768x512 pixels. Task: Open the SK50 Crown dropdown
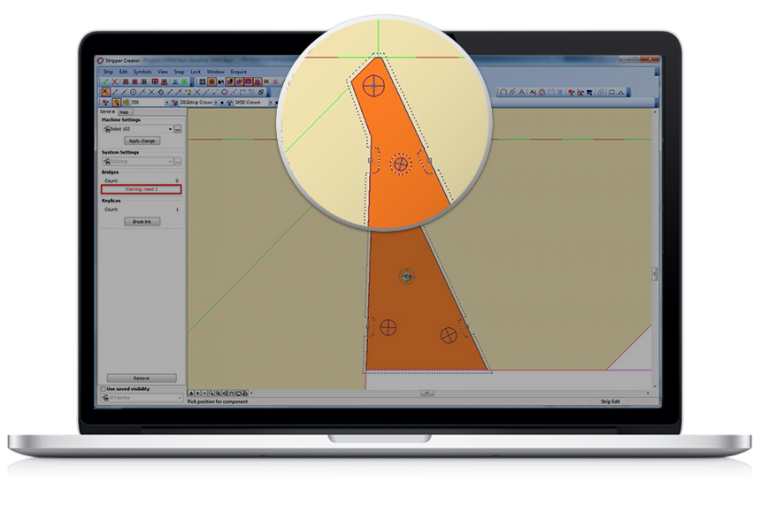(270, 102)
